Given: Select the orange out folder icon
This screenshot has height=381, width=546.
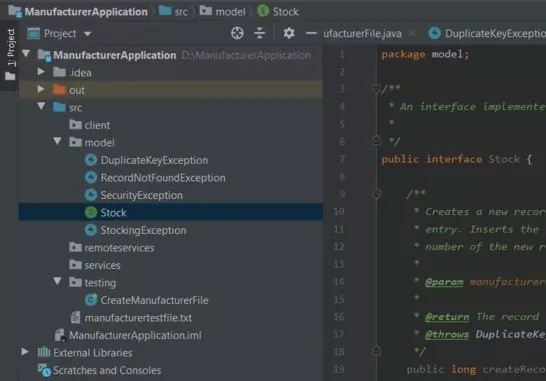Looking at the screenshot, I should click(x=59, y=90).
